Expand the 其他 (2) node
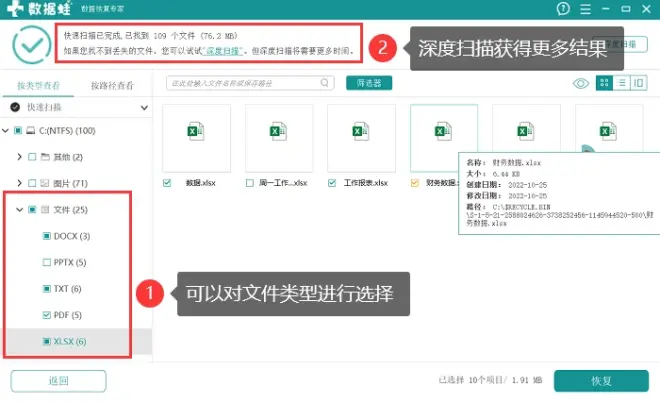Screen dimensions: 660x403 (x=19, y=157)
